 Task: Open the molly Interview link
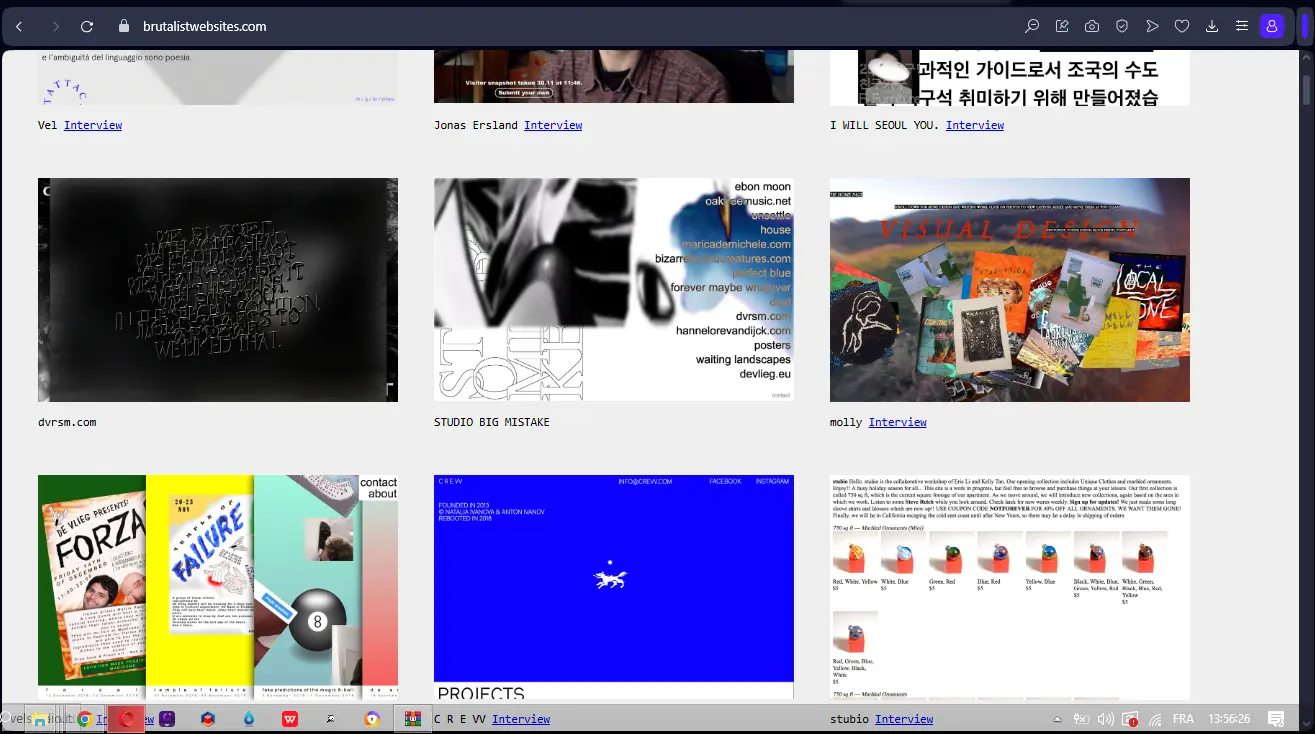897,422
